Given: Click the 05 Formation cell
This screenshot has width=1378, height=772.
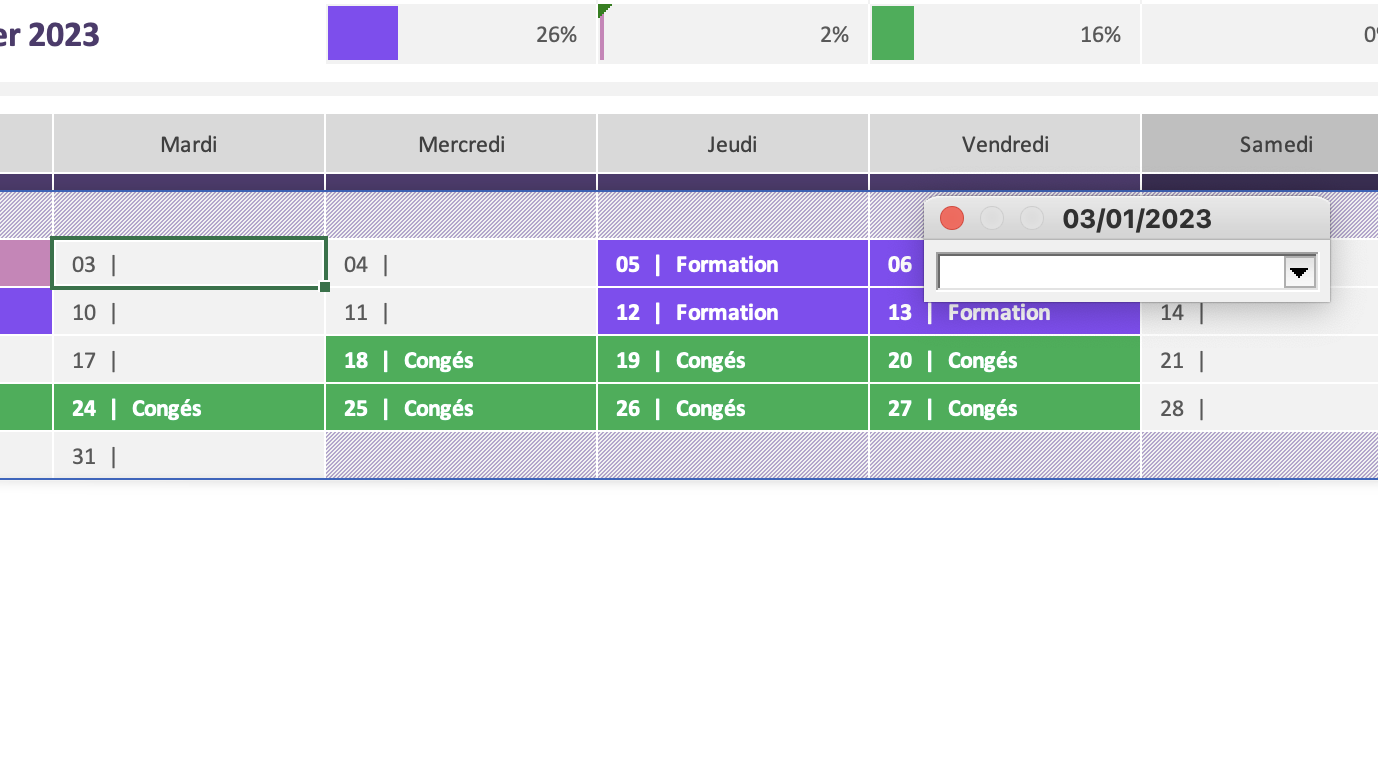Looking at the screenshot, I should (x=733, y=264).
